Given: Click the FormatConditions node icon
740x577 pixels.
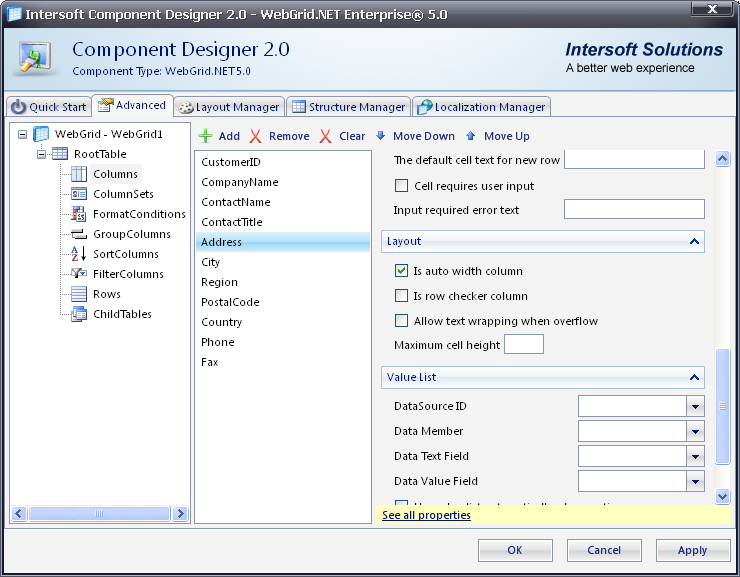Looking at the screenshot, I should tap(79, 214).
